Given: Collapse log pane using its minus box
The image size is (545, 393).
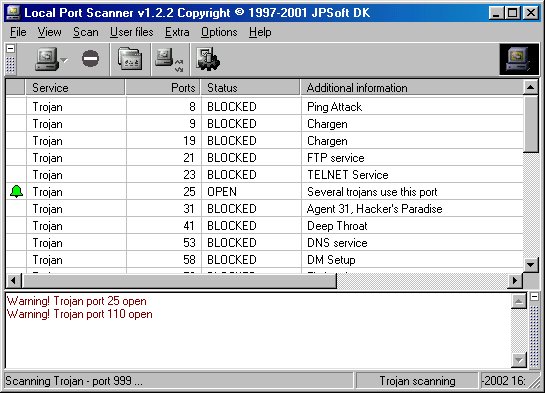Looking at the screenshot, I should [535, 297].
